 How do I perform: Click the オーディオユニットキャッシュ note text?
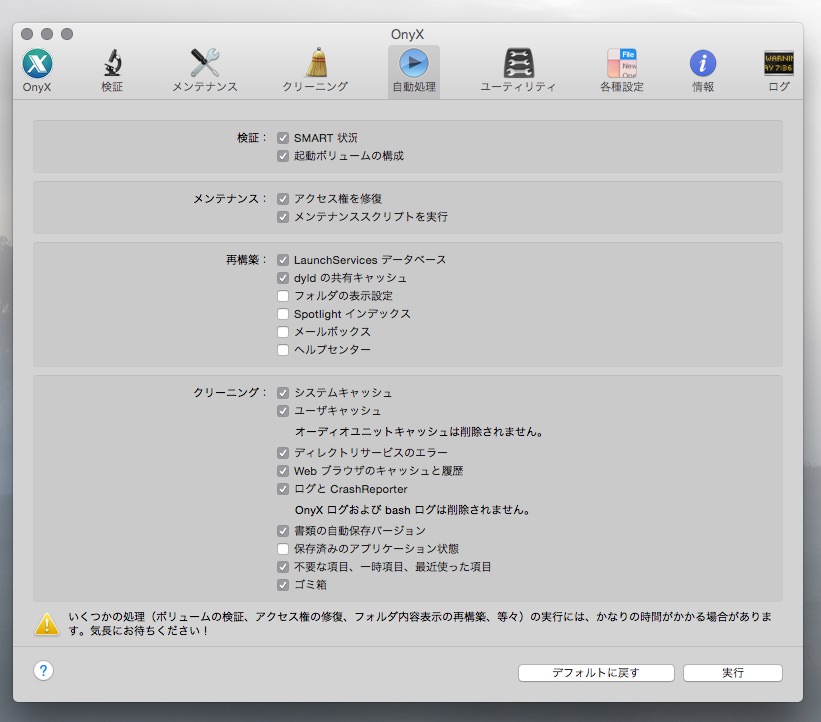tap(419, 432)
